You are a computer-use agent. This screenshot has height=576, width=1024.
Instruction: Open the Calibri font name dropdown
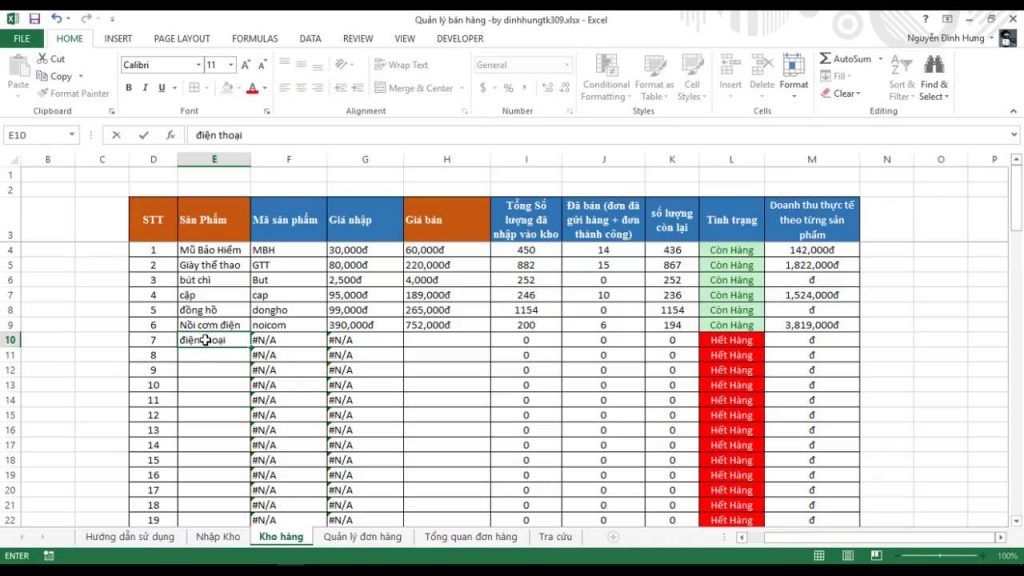(199, 65)
